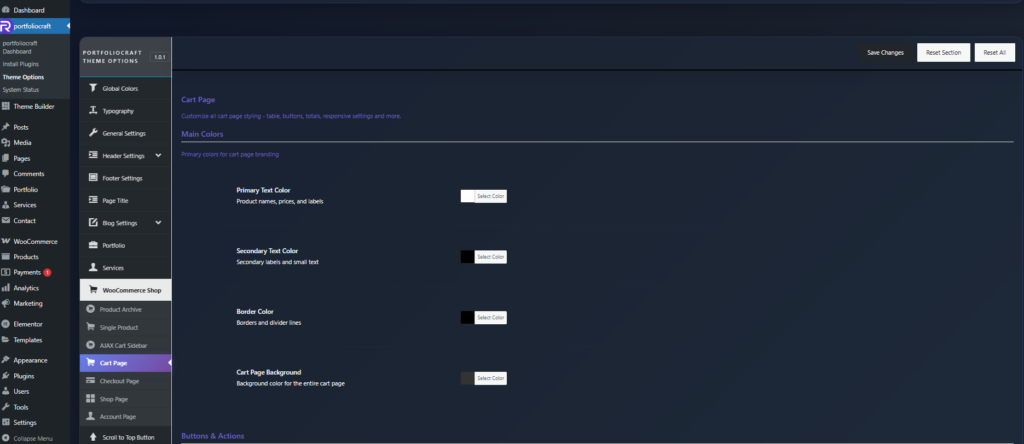This screenshot has width=1024, height=444.
Task: Click the Reset All button
Action: (x=995, y=52)
